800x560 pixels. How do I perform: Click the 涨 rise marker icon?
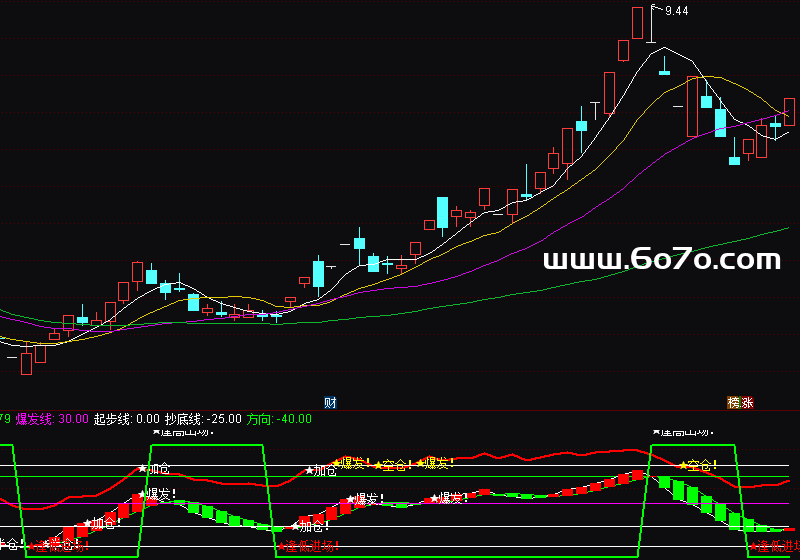[x=747, y=403]
